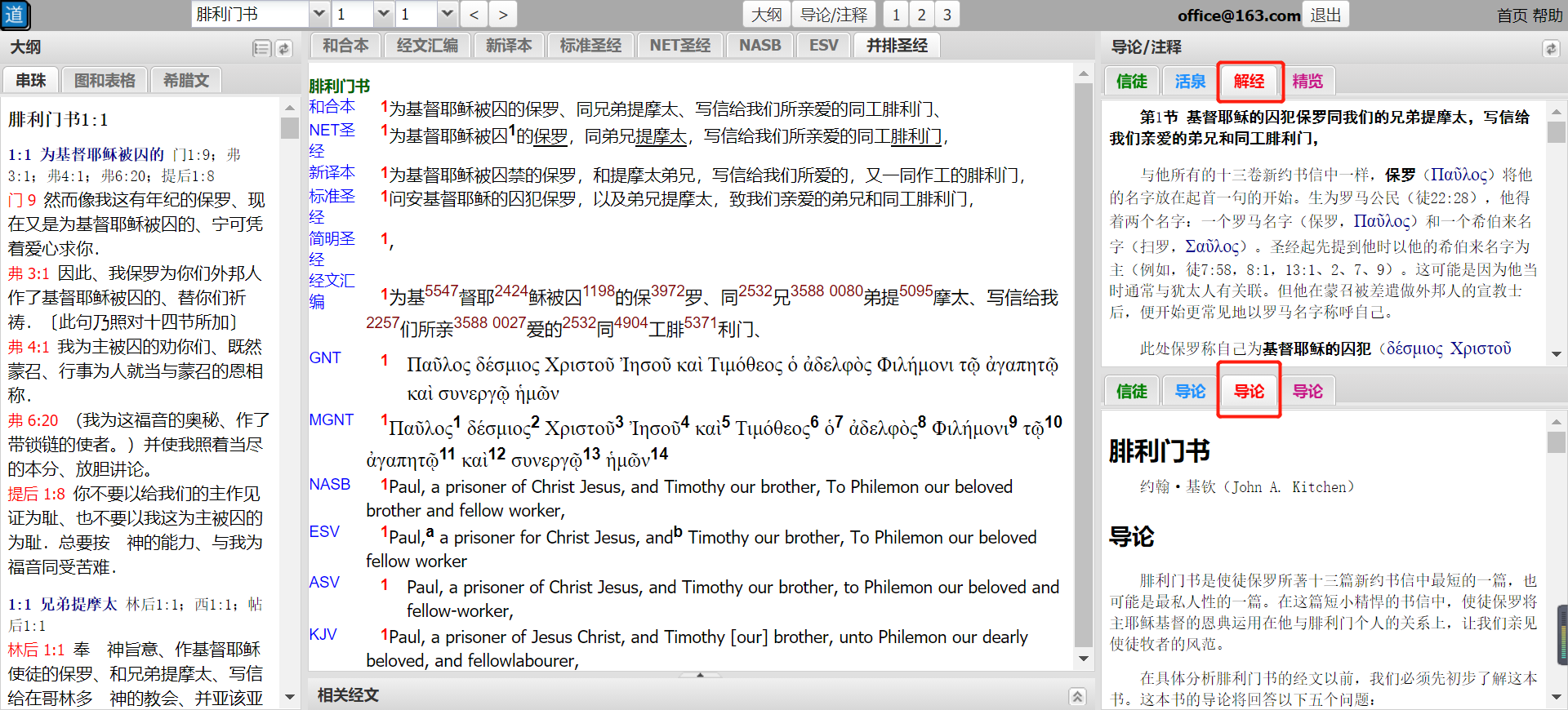Screen dimensions: 1568x710
Task: Click the swap icon in 大纲 header
Action: click(x=283, y=48)
